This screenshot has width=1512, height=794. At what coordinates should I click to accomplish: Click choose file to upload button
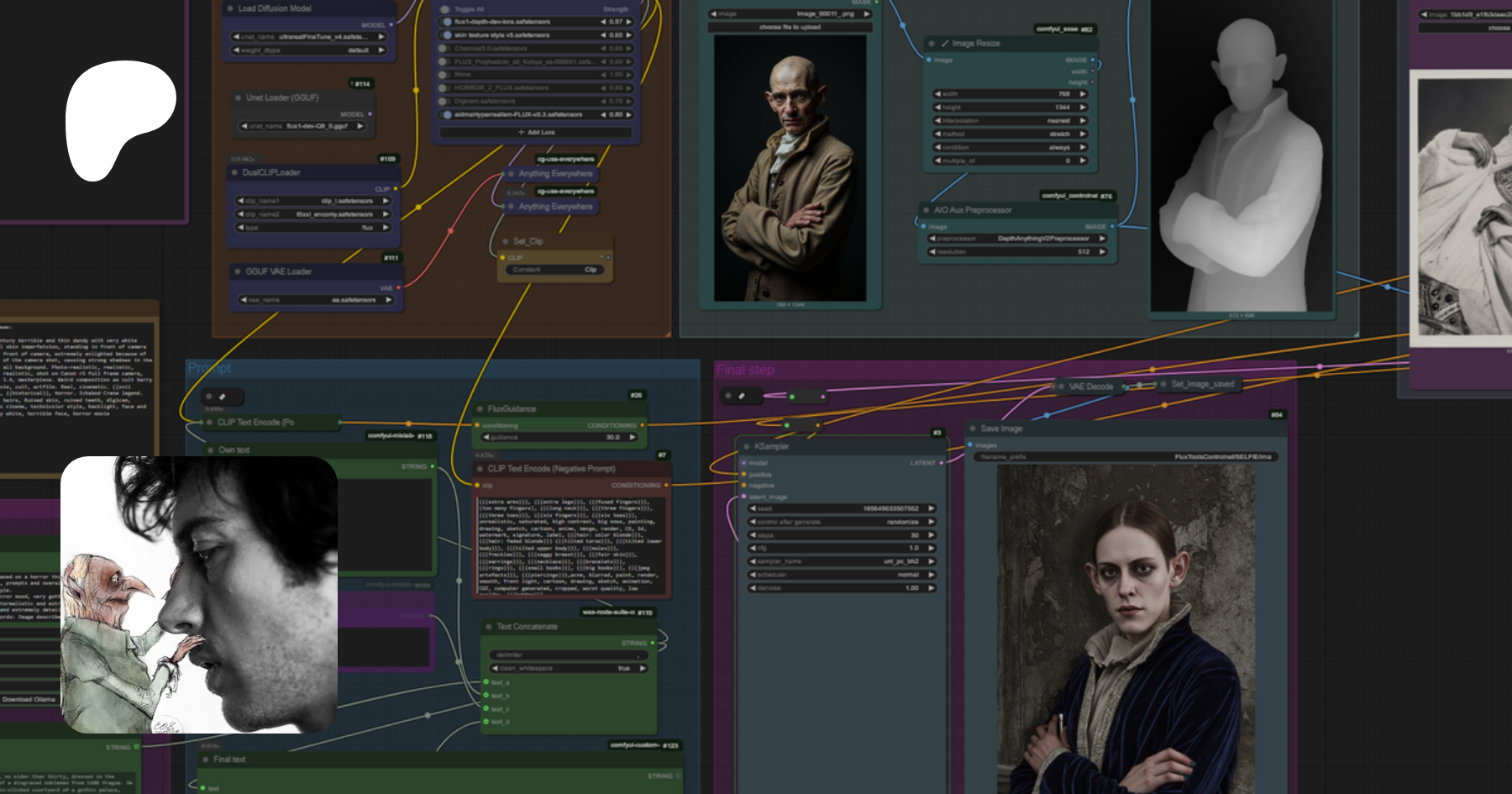pyautogui.click(x=790, y=28)
